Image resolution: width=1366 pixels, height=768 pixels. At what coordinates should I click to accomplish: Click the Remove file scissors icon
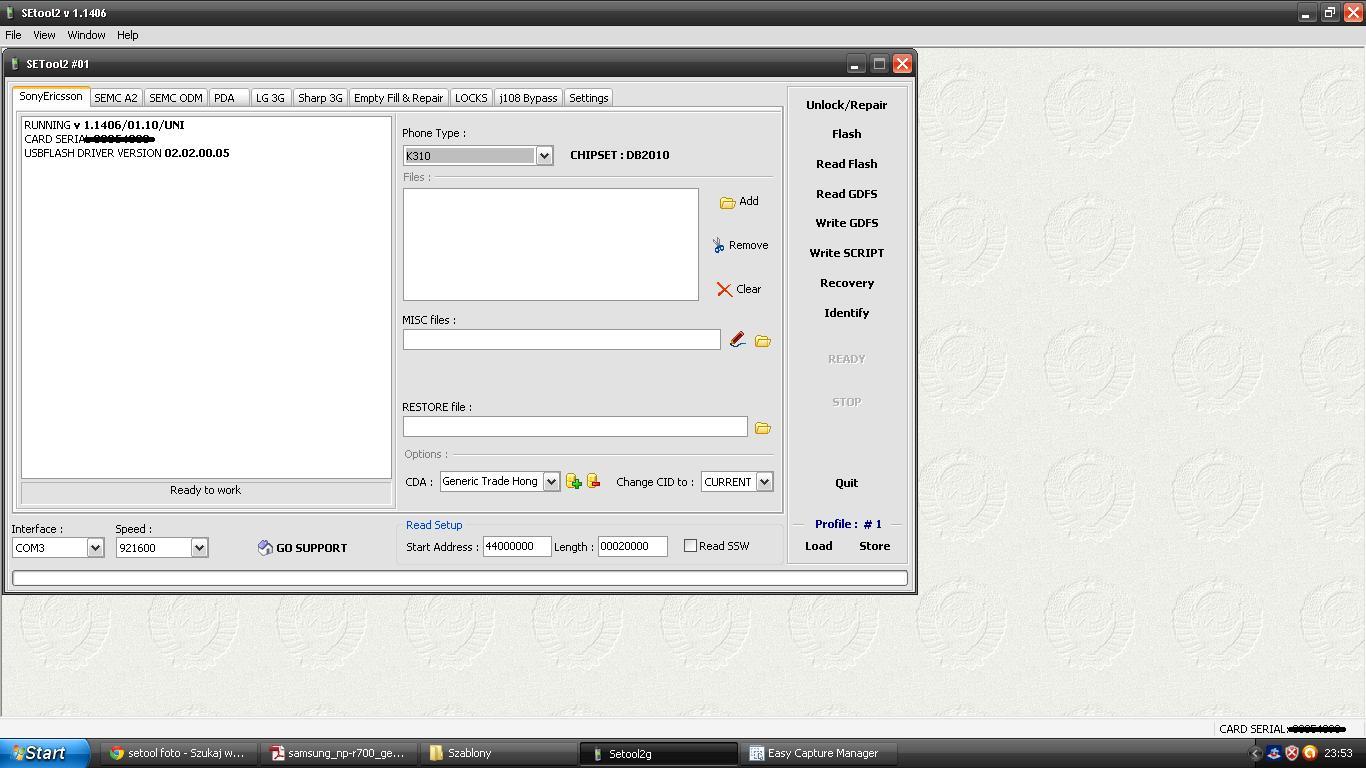(718, 245)
